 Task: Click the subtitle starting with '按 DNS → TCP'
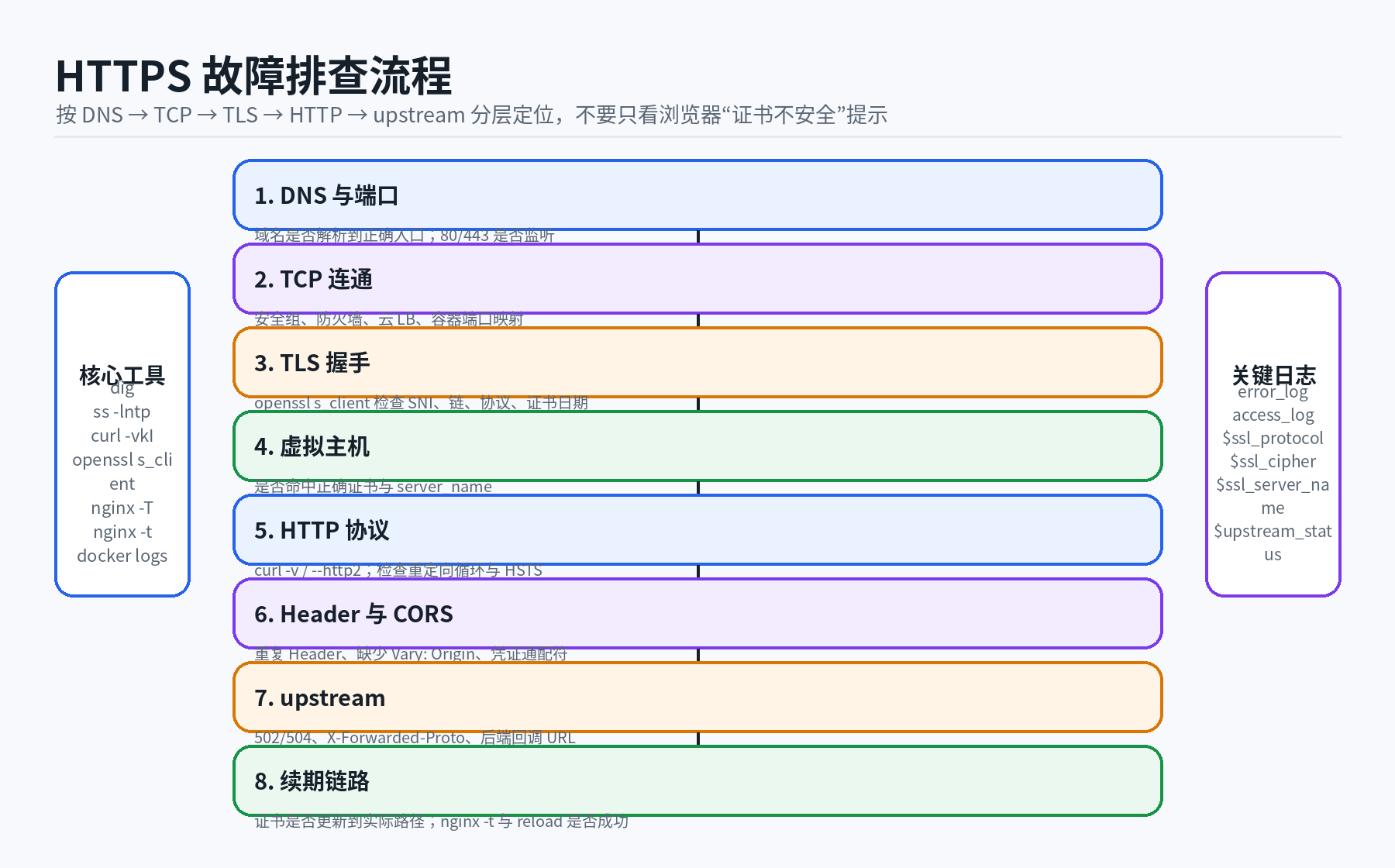(x=471, y=115)
